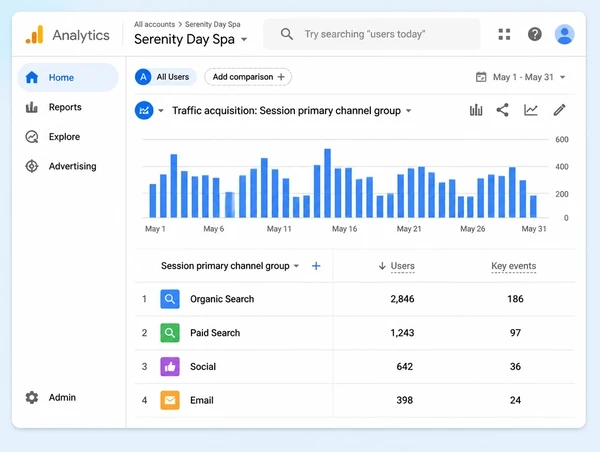This screenshot has width=600, height=452.
Task: Click the search field 'Try searching users today'
Action: (371, 34)
